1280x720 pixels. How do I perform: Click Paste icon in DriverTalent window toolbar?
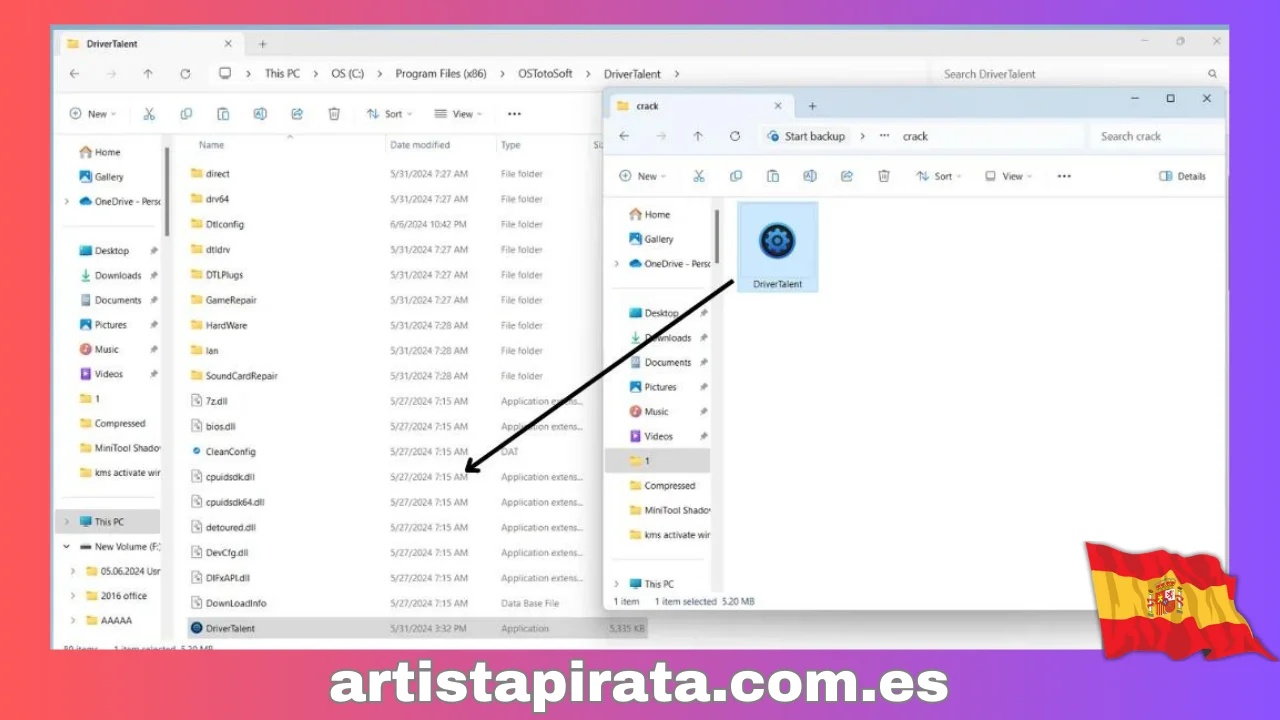pyautogui.click(x=223, y=114)
